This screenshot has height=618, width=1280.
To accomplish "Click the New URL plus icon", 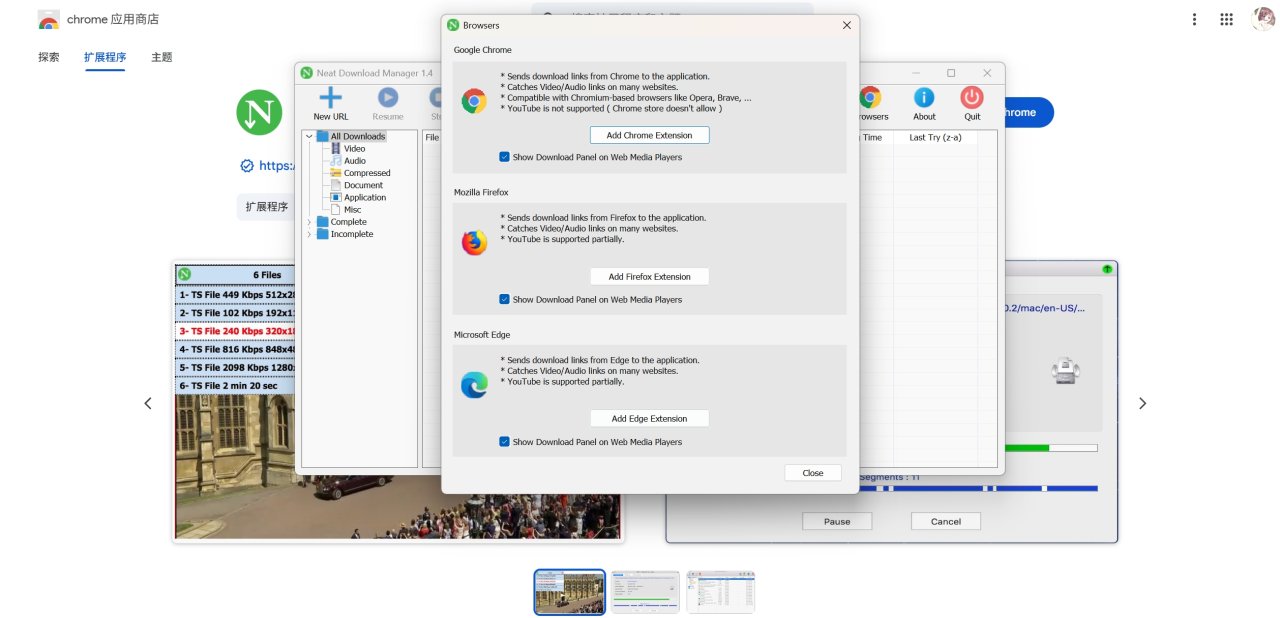I will pyautogui.click(x=330, y=97).
